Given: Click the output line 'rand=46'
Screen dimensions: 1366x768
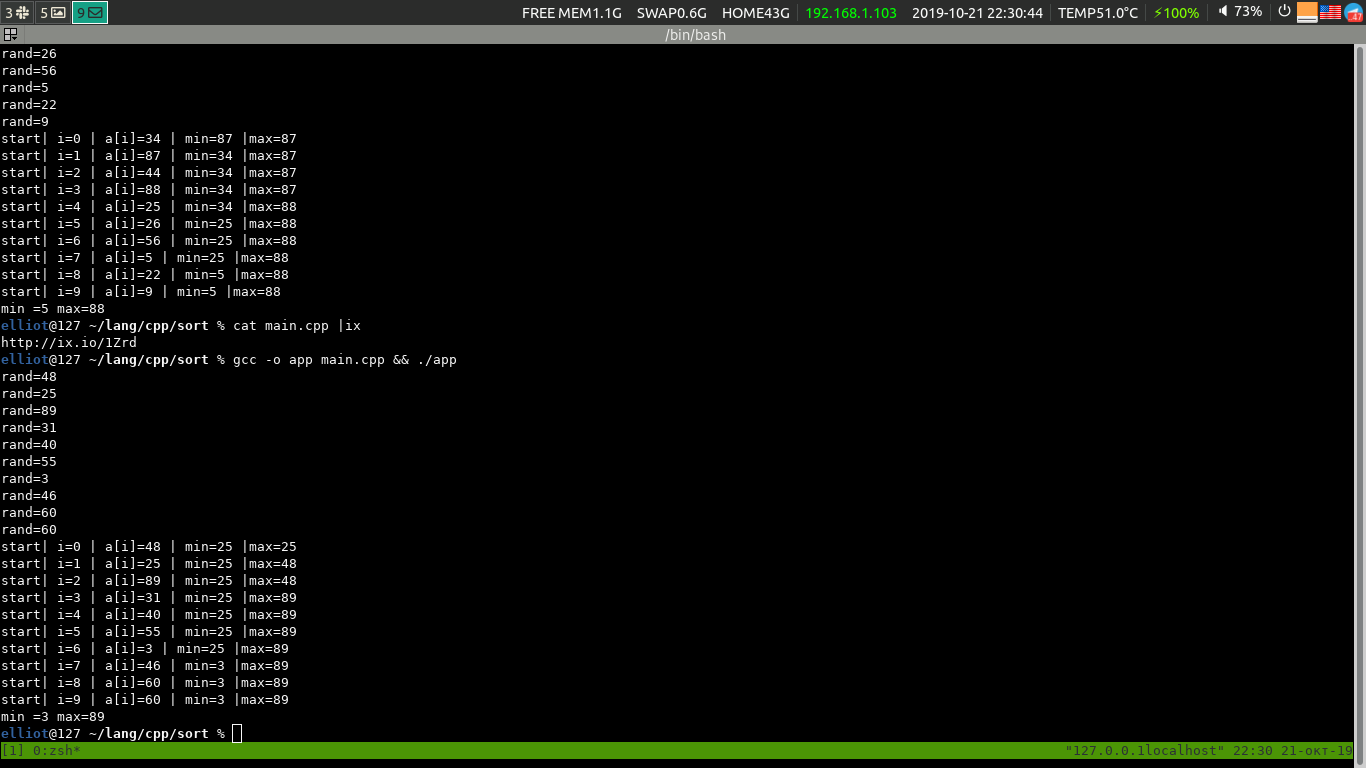Looking at the screenshot, I should pos(29,496).
